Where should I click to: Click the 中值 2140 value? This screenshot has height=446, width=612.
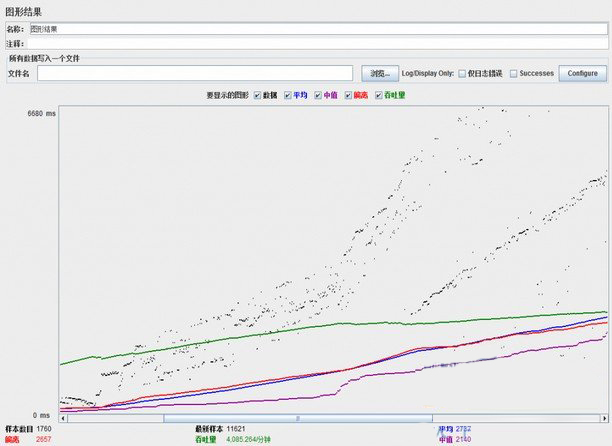(463, 439)
